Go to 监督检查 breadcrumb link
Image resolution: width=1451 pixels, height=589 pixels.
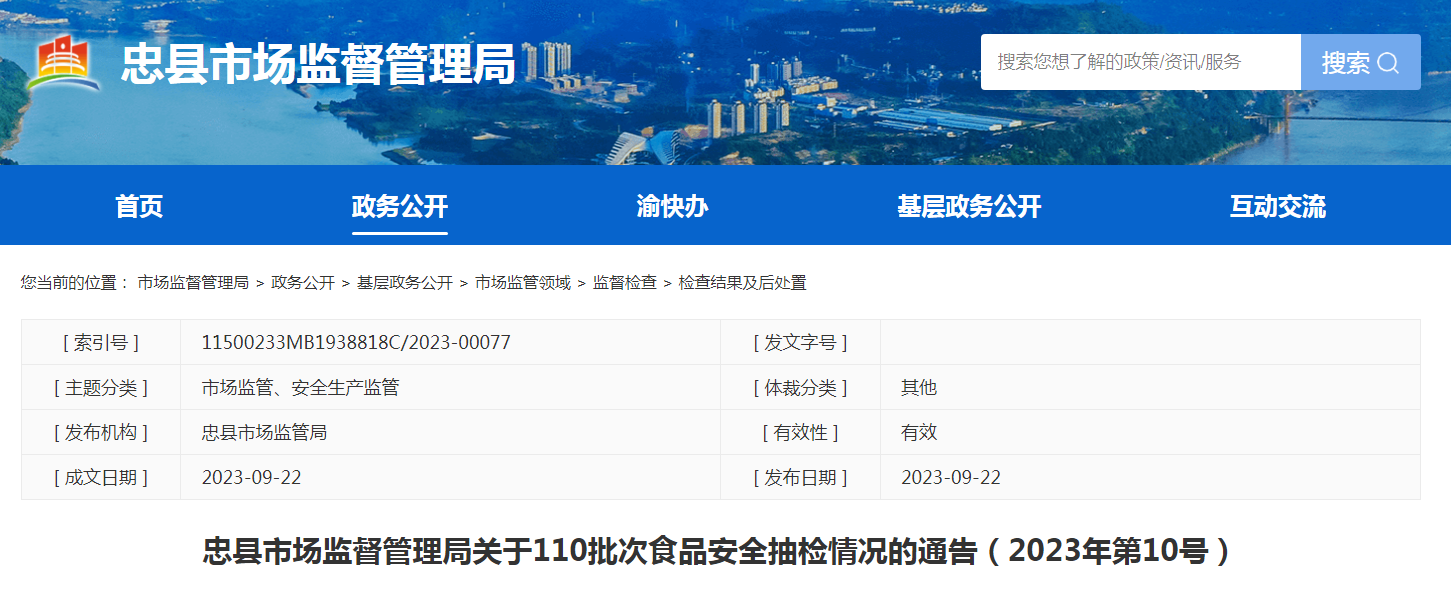[x=625, y=283]
